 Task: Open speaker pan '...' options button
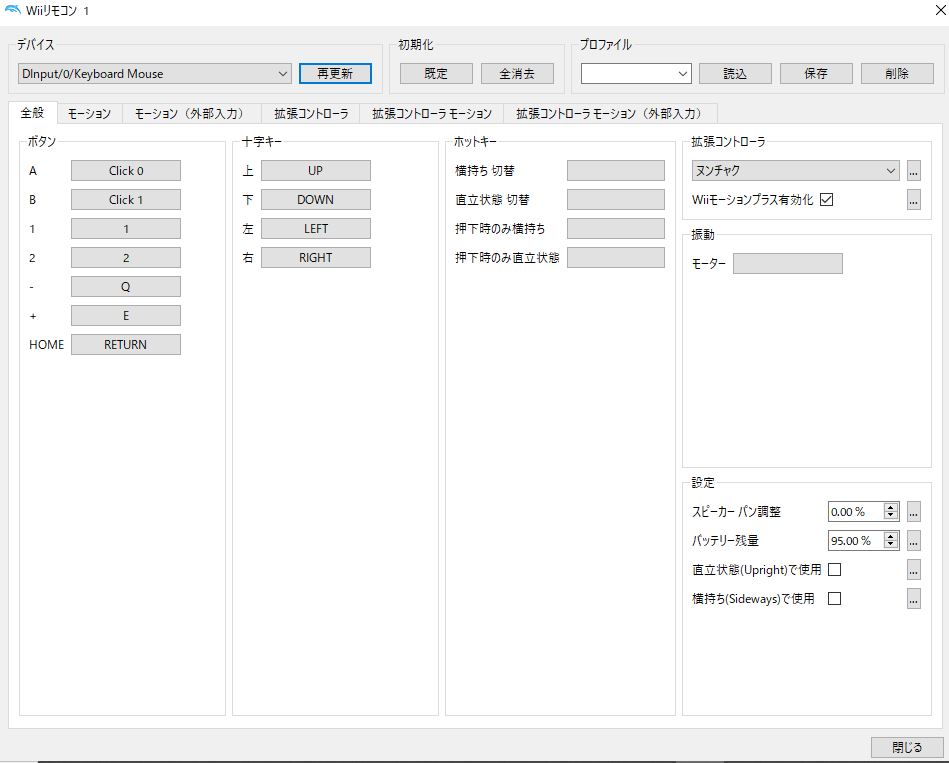click(913, 512)
